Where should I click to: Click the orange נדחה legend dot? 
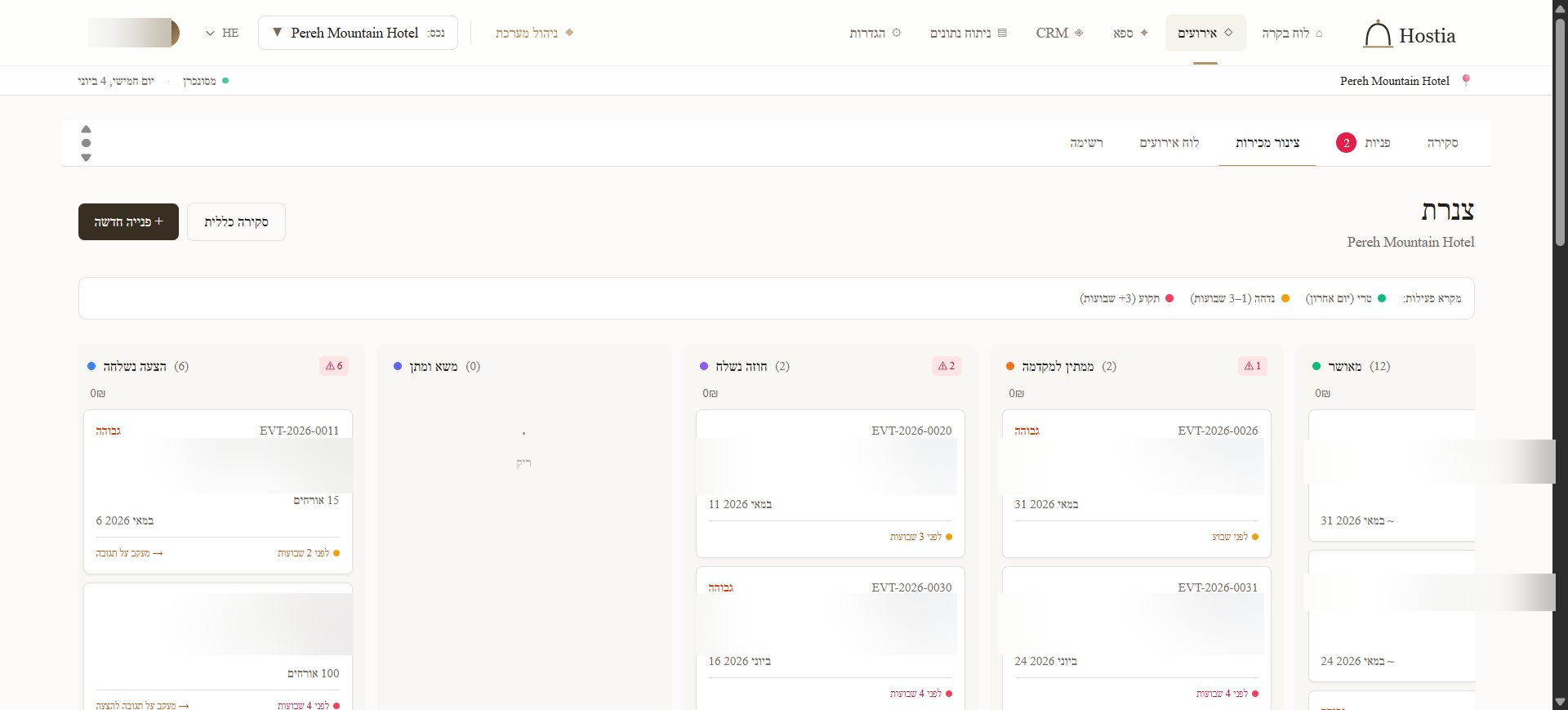1285,298
